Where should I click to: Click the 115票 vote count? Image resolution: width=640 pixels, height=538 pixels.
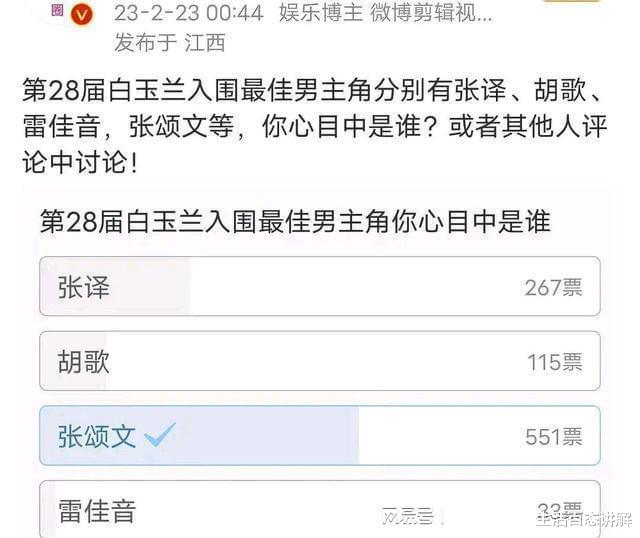coord(554,362)
